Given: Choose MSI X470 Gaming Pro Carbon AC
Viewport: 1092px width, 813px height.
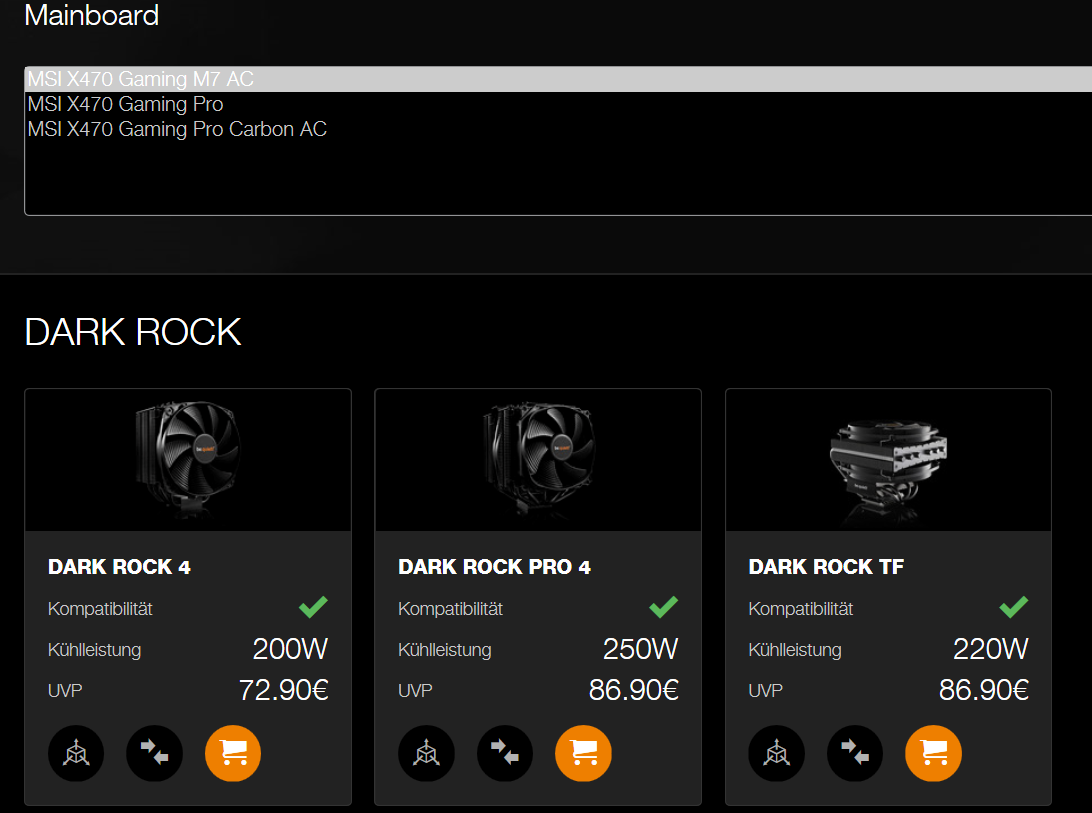Looking at the screenshot, I should 559,129.
